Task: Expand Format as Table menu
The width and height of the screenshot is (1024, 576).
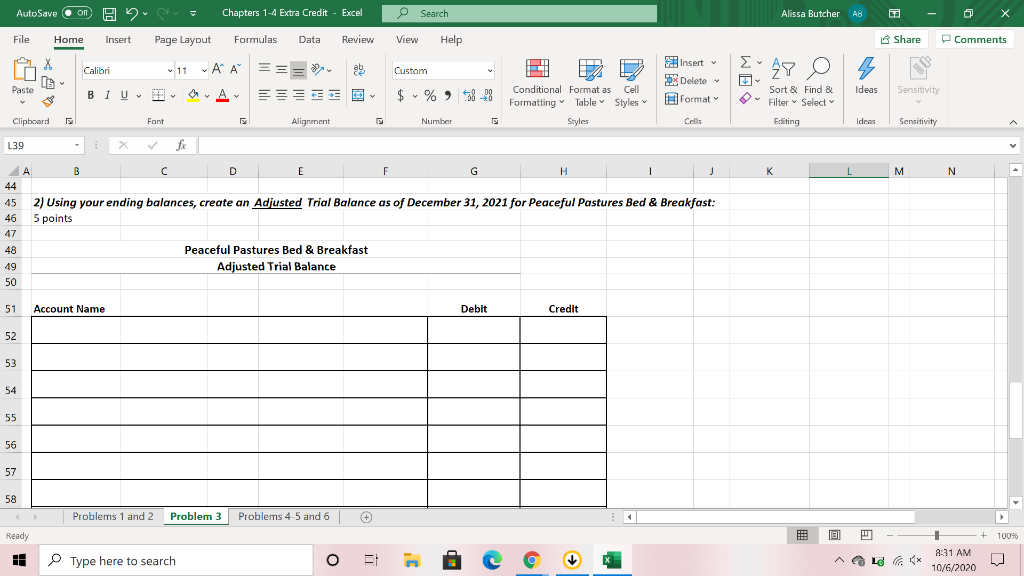Action: click(590, 83)
